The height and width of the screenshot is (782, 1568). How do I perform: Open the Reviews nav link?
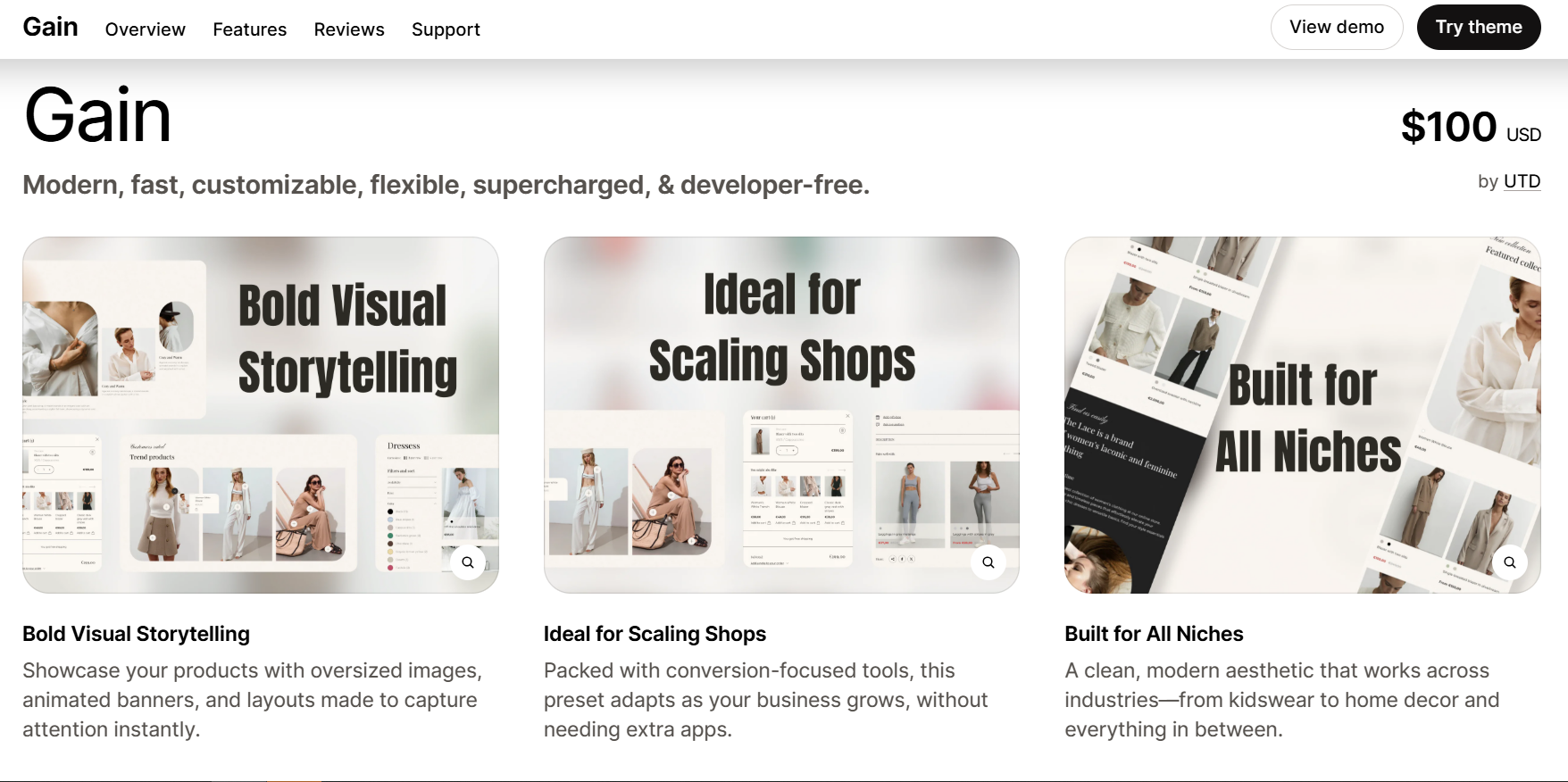[349, 29]
